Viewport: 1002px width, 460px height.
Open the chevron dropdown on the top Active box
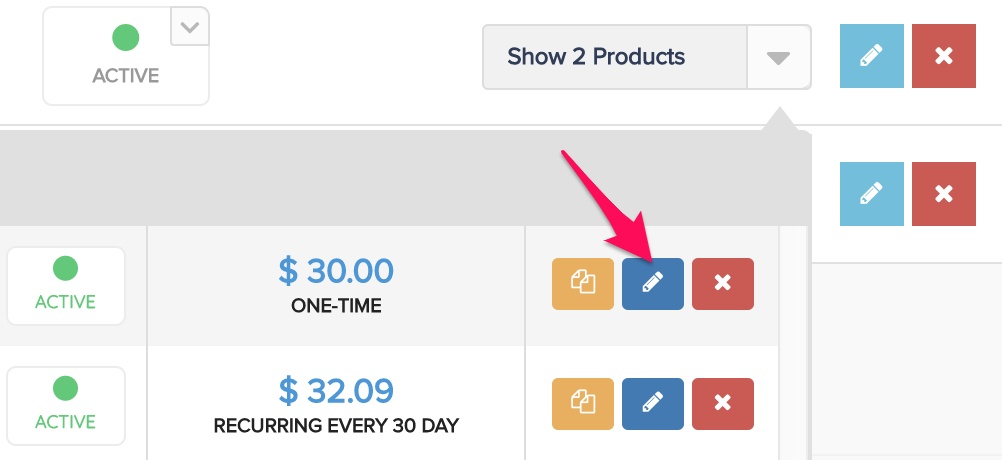pos(190,27)
